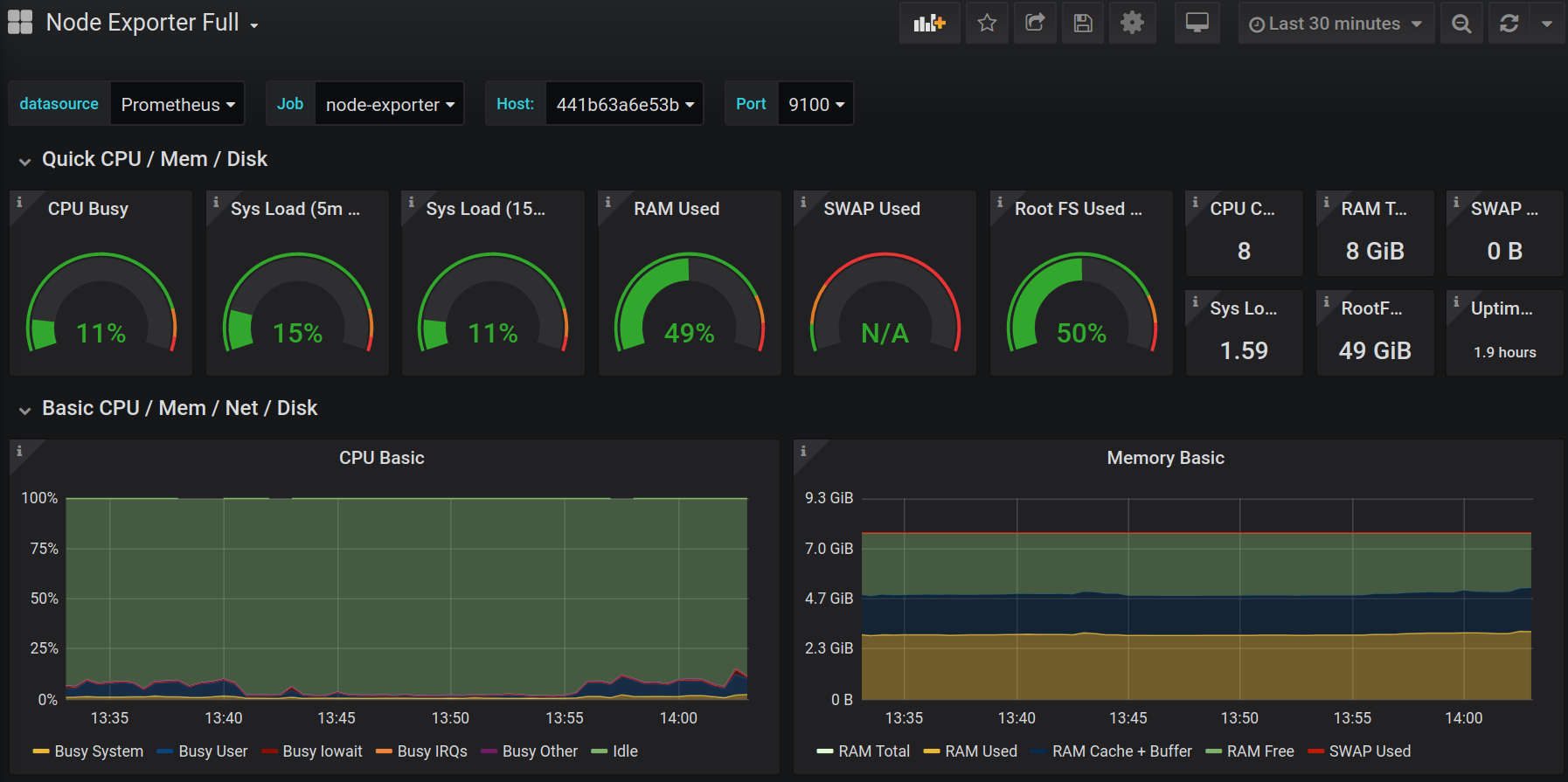This screenshot has width=1568, height=782.
Task: Open the Prometheus datasource dropdown
Action: [177, 104]
